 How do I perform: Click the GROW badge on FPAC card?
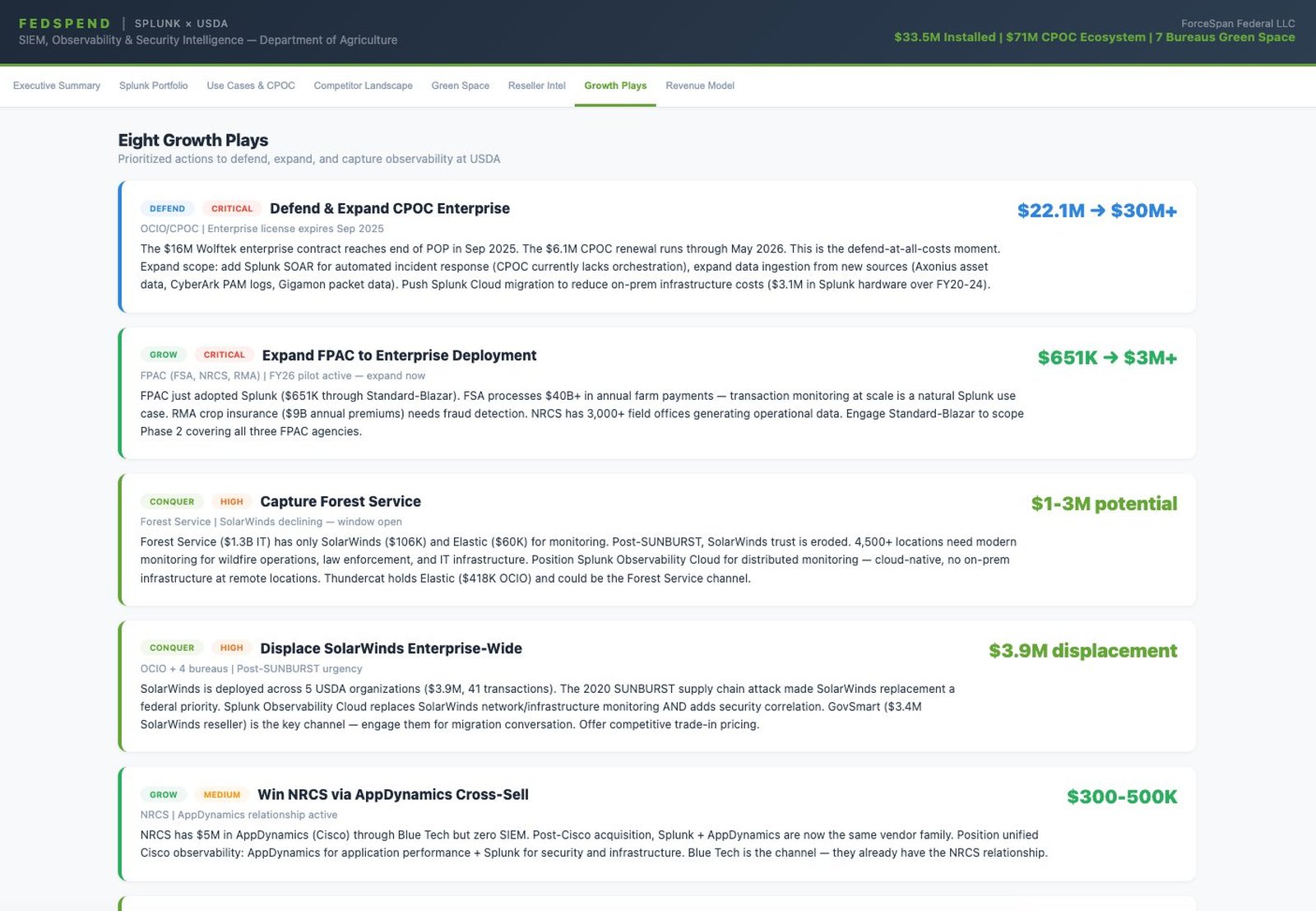point(164,356)
